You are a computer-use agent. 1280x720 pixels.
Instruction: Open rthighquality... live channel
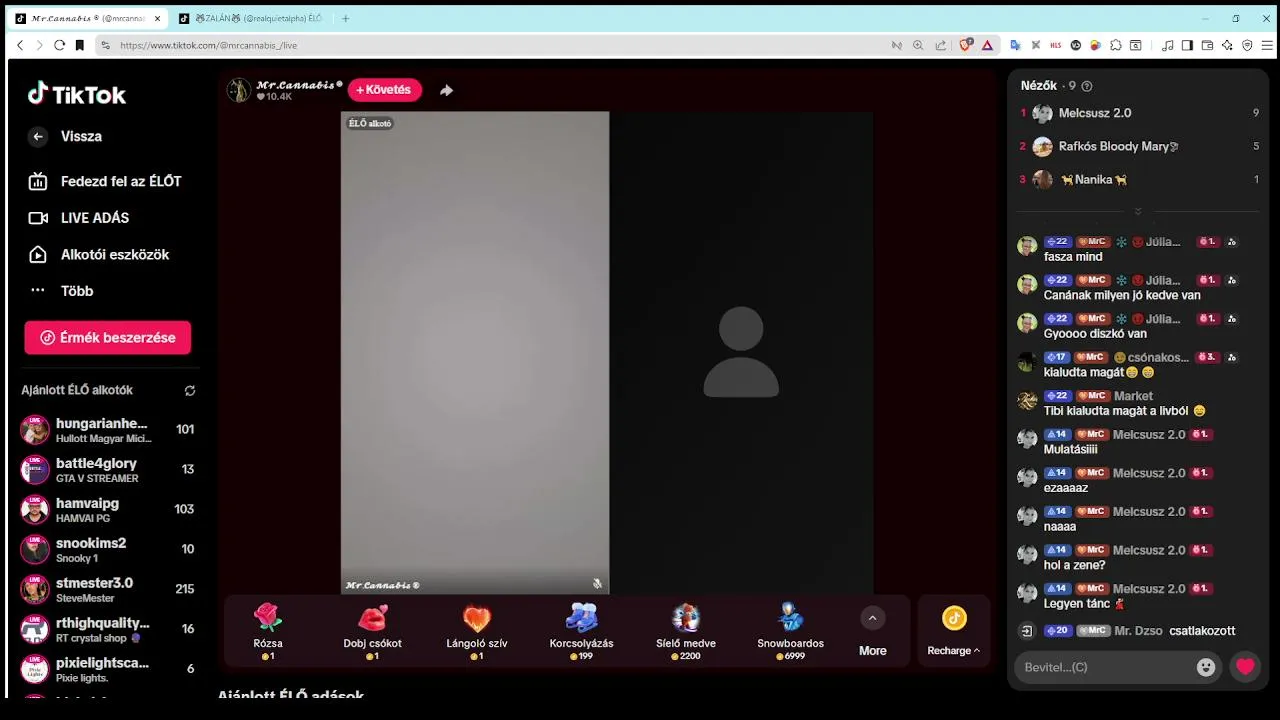coord(108,629)
